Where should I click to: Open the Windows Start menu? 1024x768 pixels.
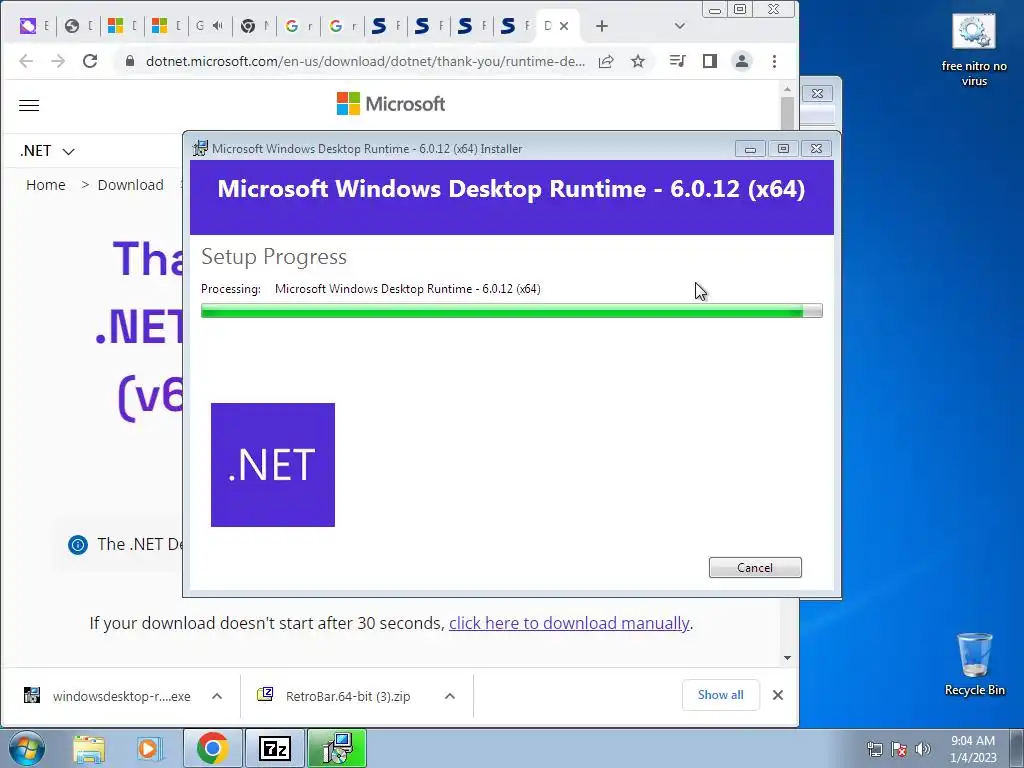click(27, 749)
